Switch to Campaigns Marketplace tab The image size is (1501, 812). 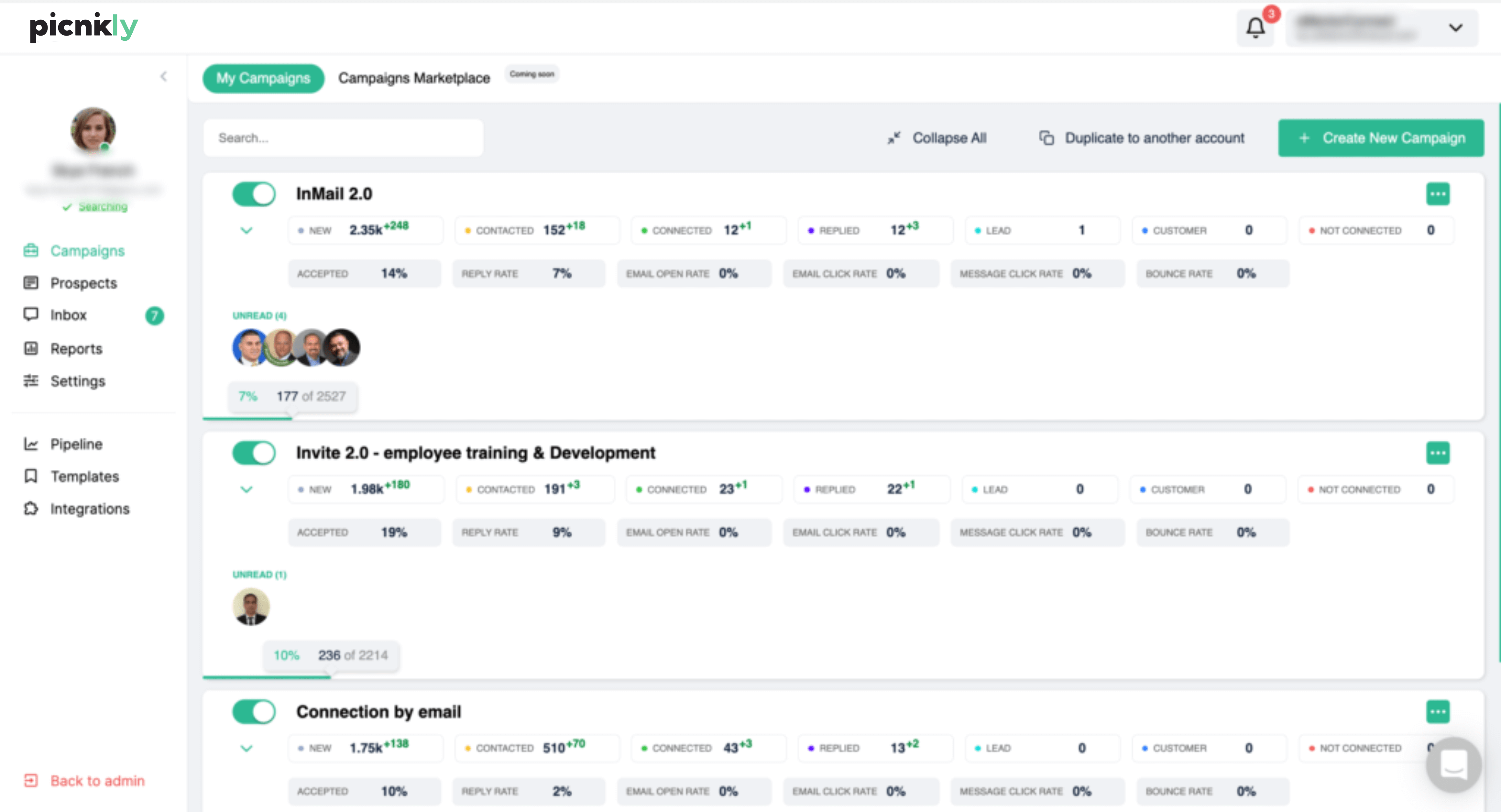pos(414,78)
